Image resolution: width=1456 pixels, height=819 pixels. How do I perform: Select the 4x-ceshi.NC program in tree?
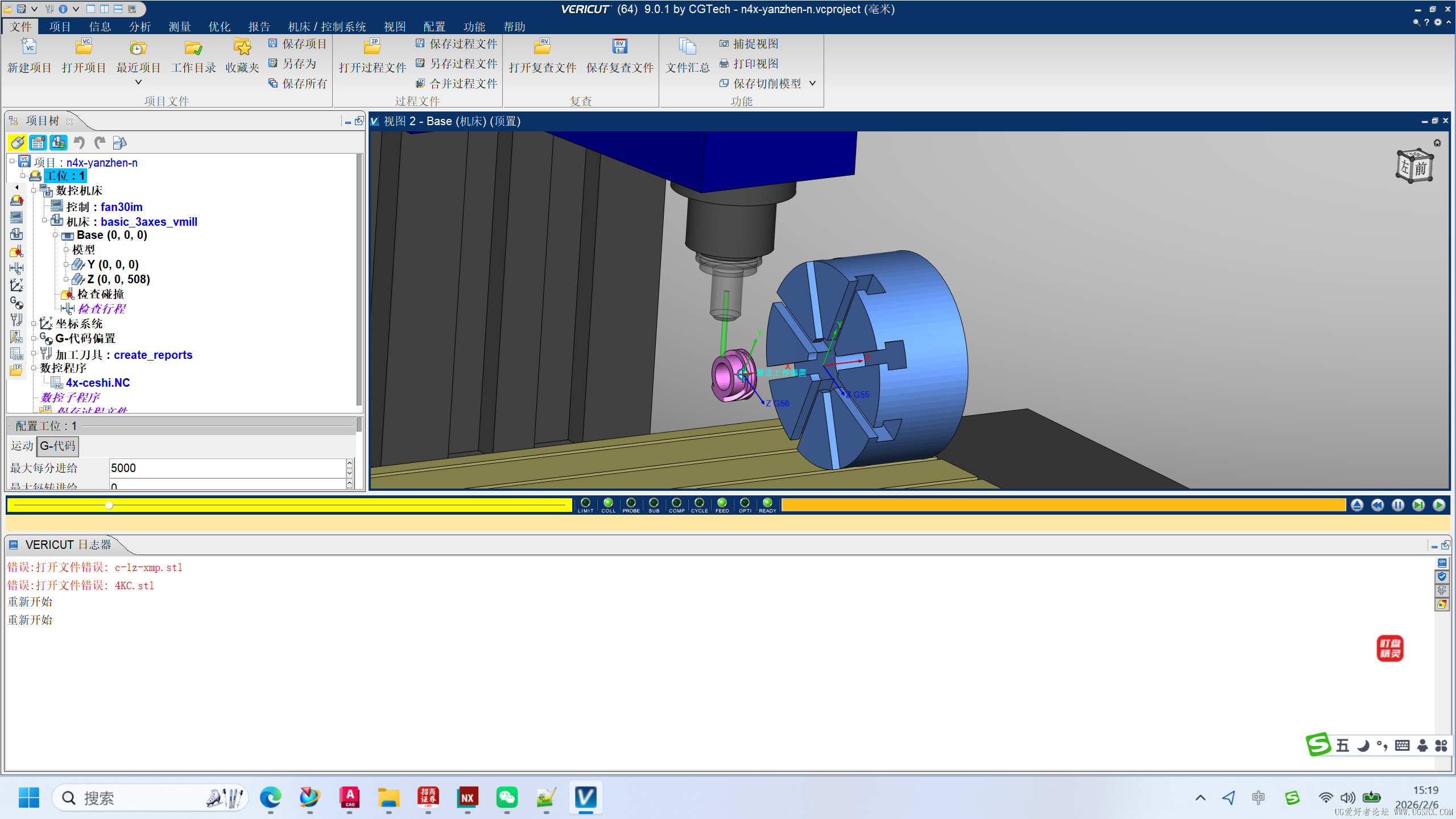pos(97,383)
